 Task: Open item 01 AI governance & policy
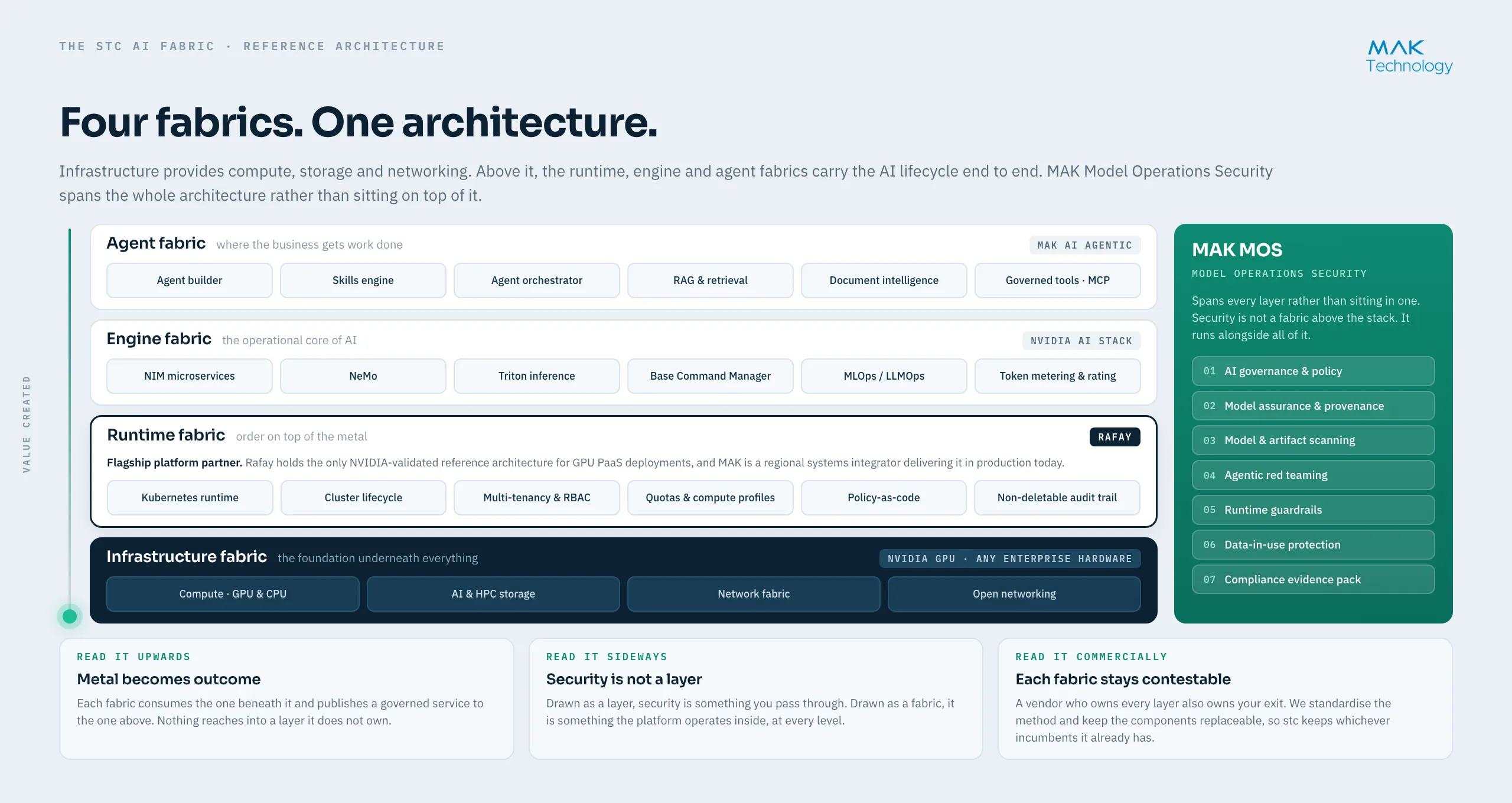(1313, 371)
